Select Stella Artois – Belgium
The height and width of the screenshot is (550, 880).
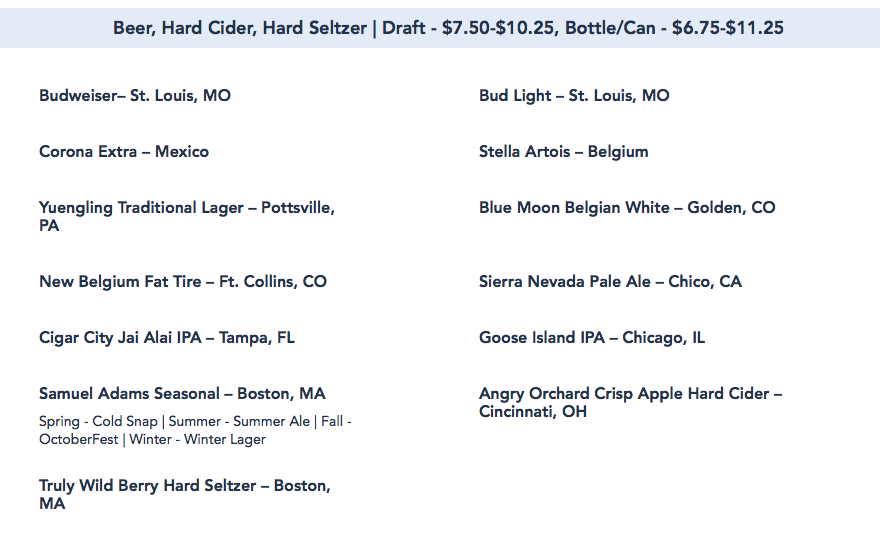[563, 152]
